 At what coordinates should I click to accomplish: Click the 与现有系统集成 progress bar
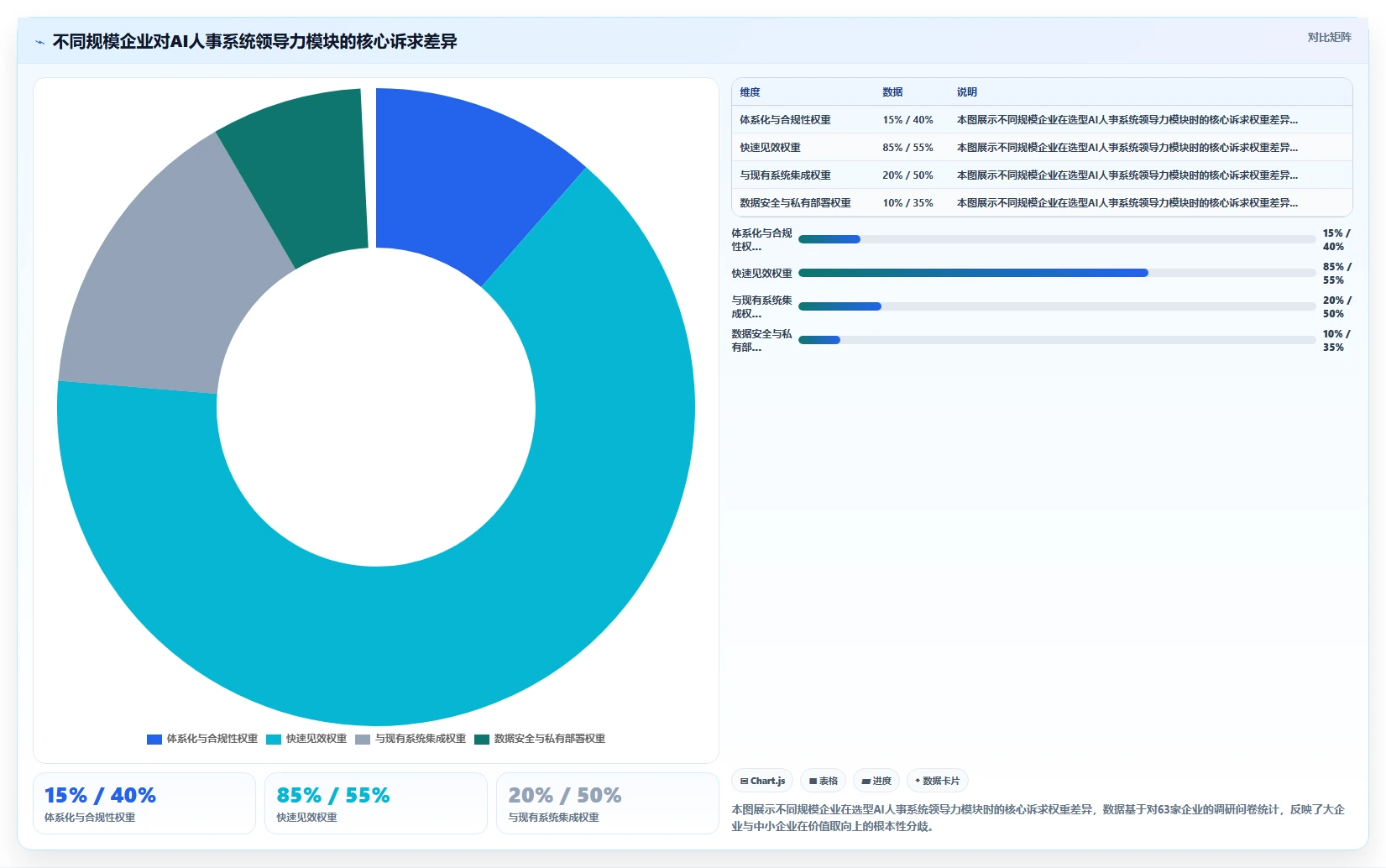[x=1057, y=306]
